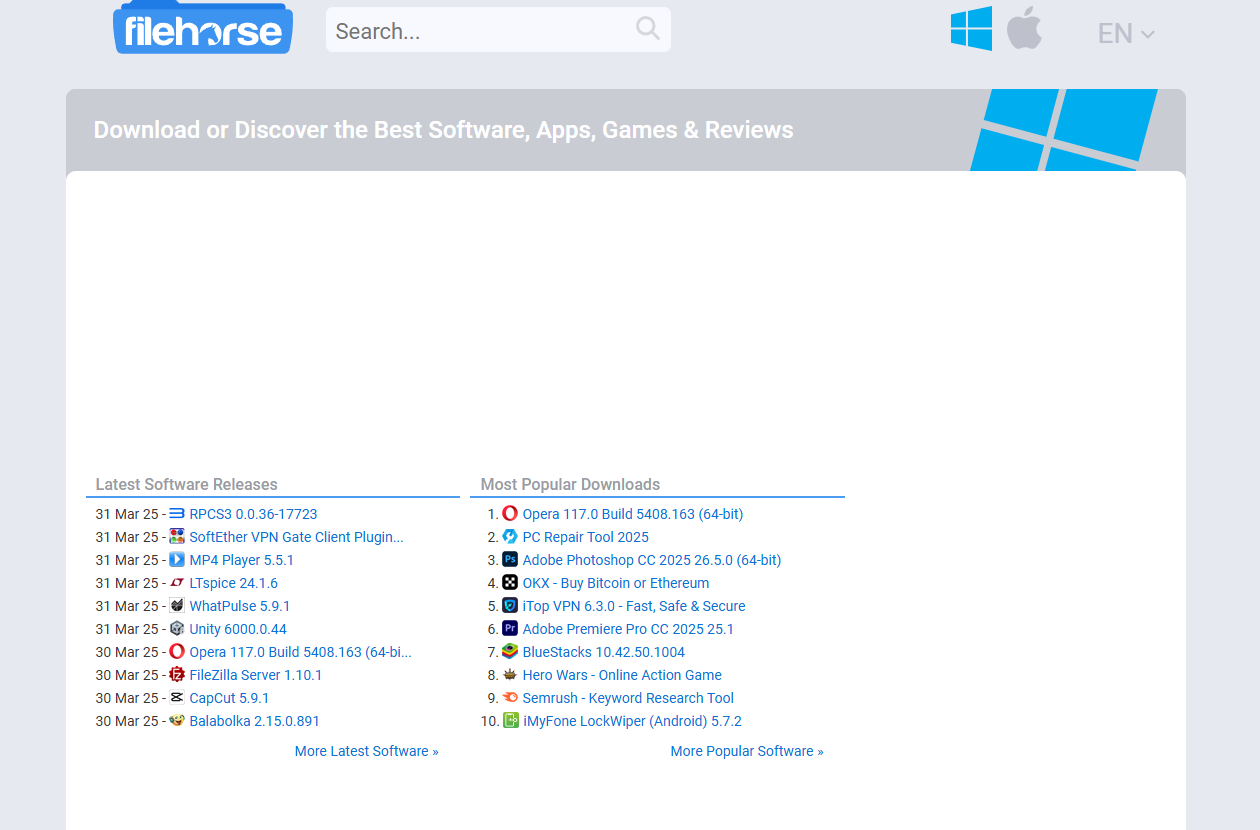Click the Balabolka icon

pyautogui.click(x=177, y=721)
